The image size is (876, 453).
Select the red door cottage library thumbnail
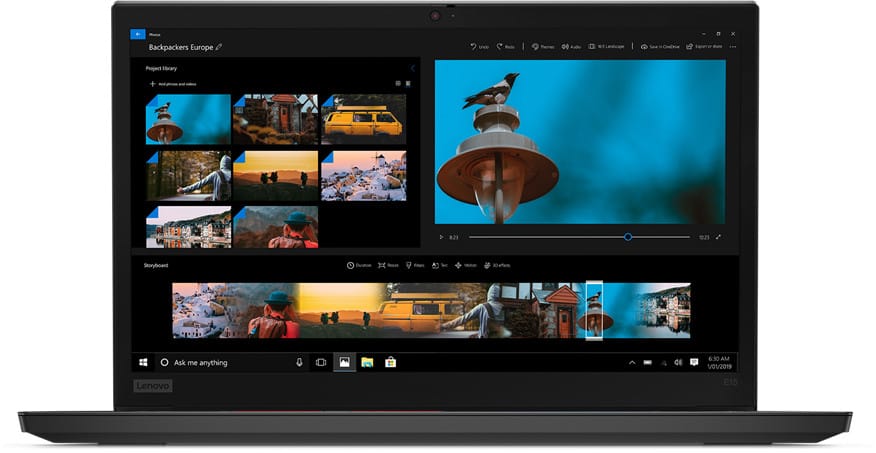(275, 120)
